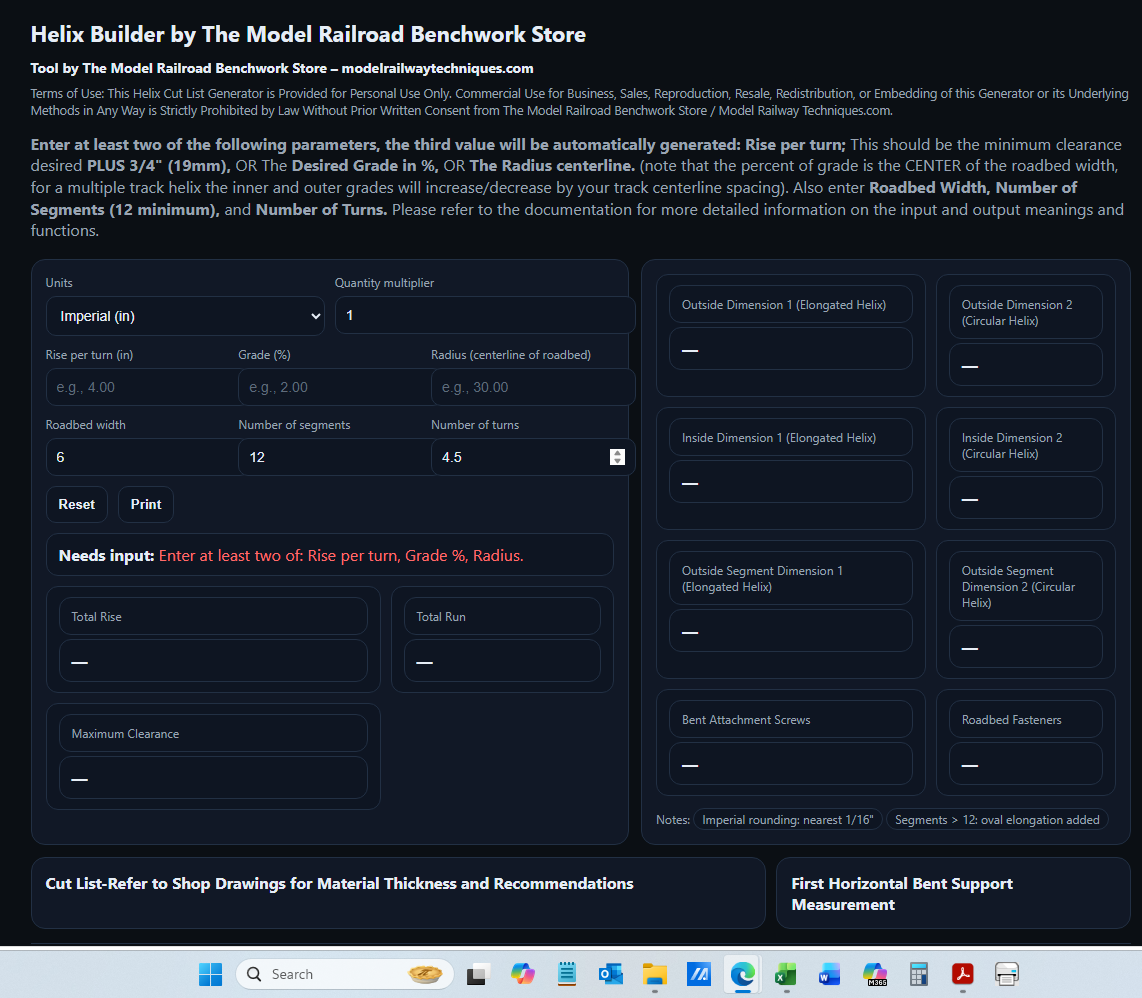Expand the Cut List section

pyautogui.click(x=398, y=893)
